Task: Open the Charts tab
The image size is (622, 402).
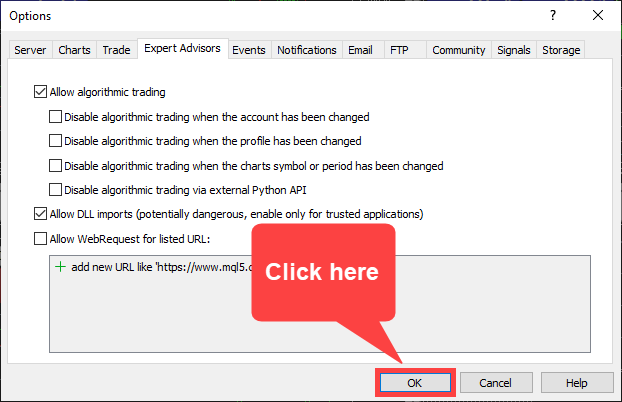Action: click(74, 50)
